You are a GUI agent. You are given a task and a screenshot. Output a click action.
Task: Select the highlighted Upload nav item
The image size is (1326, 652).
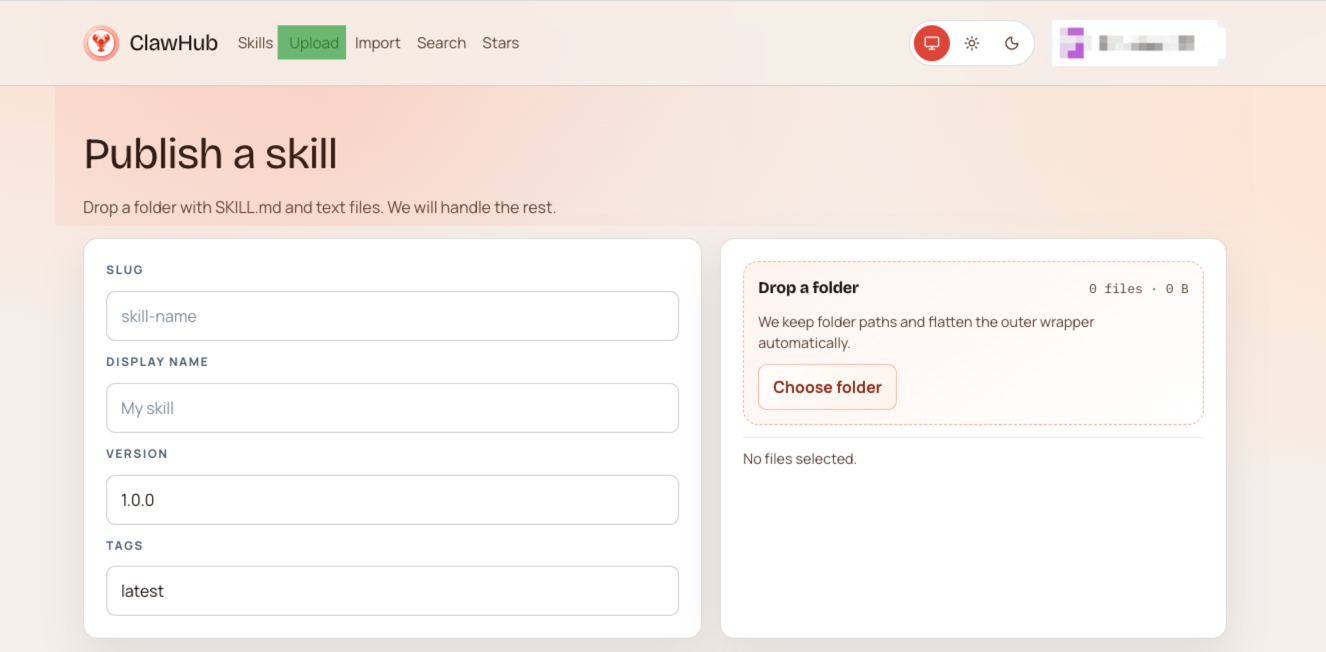313,43
